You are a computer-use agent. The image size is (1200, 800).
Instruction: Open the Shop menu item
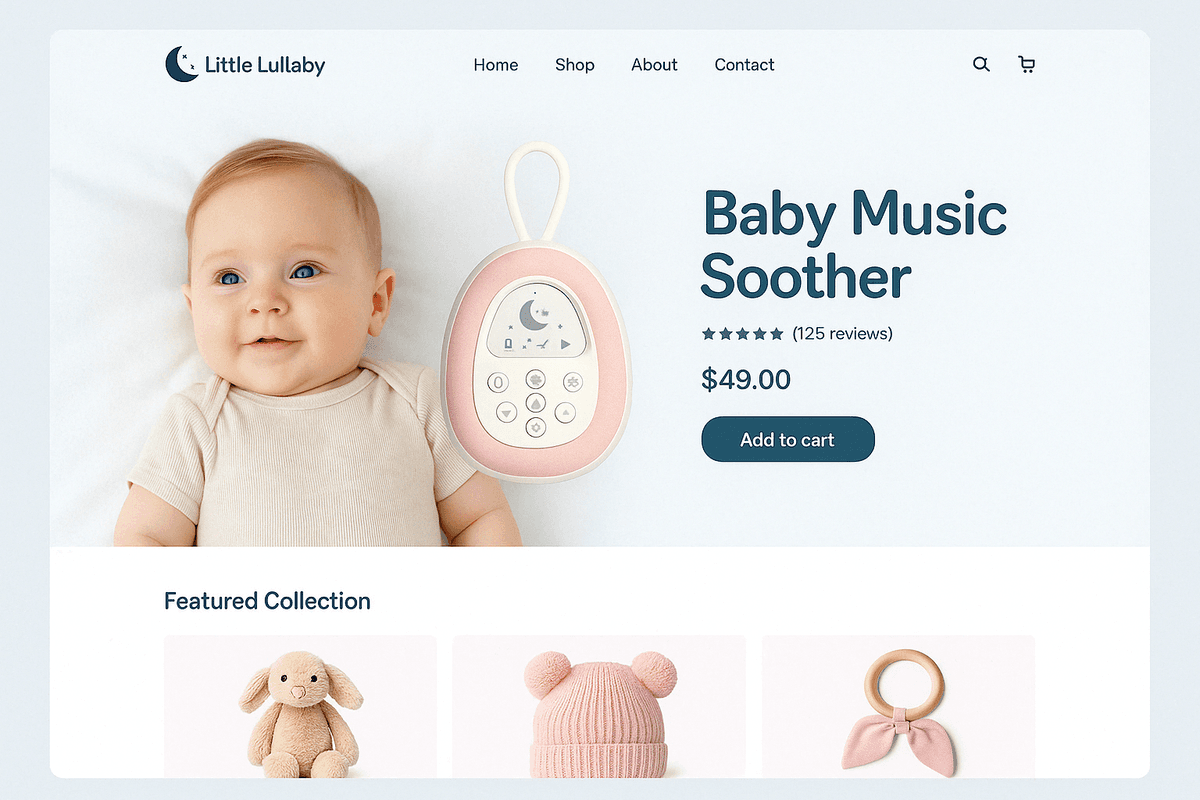point(575,65)
